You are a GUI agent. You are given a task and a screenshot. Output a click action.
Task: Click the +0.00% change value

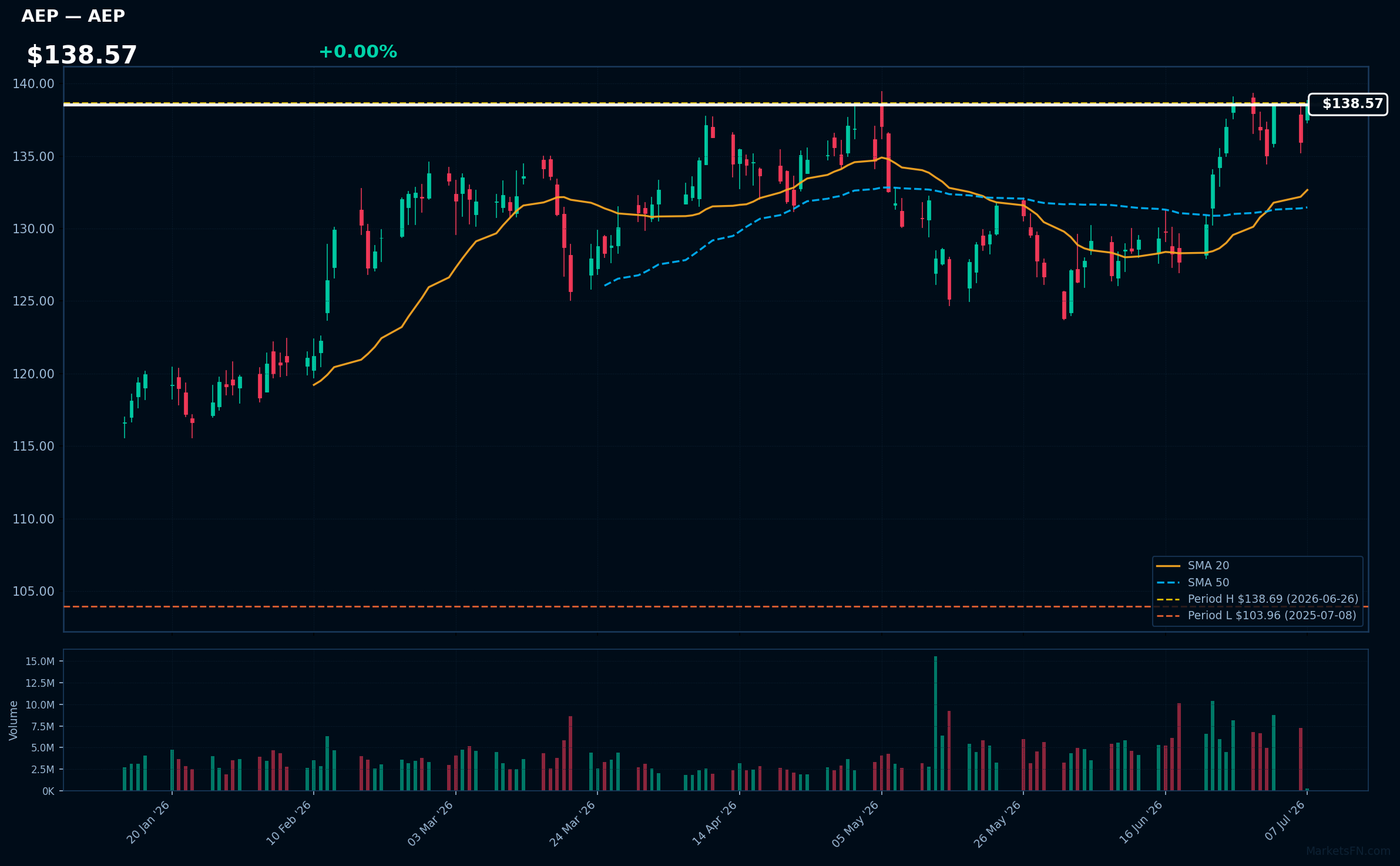(358, 52)
